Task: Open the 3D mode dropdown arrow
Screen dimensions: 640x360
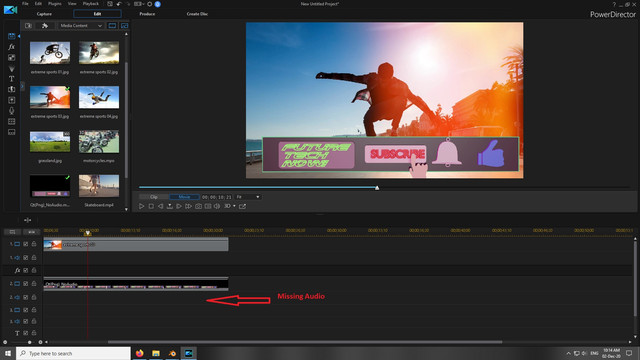Action: pos(234,207)
